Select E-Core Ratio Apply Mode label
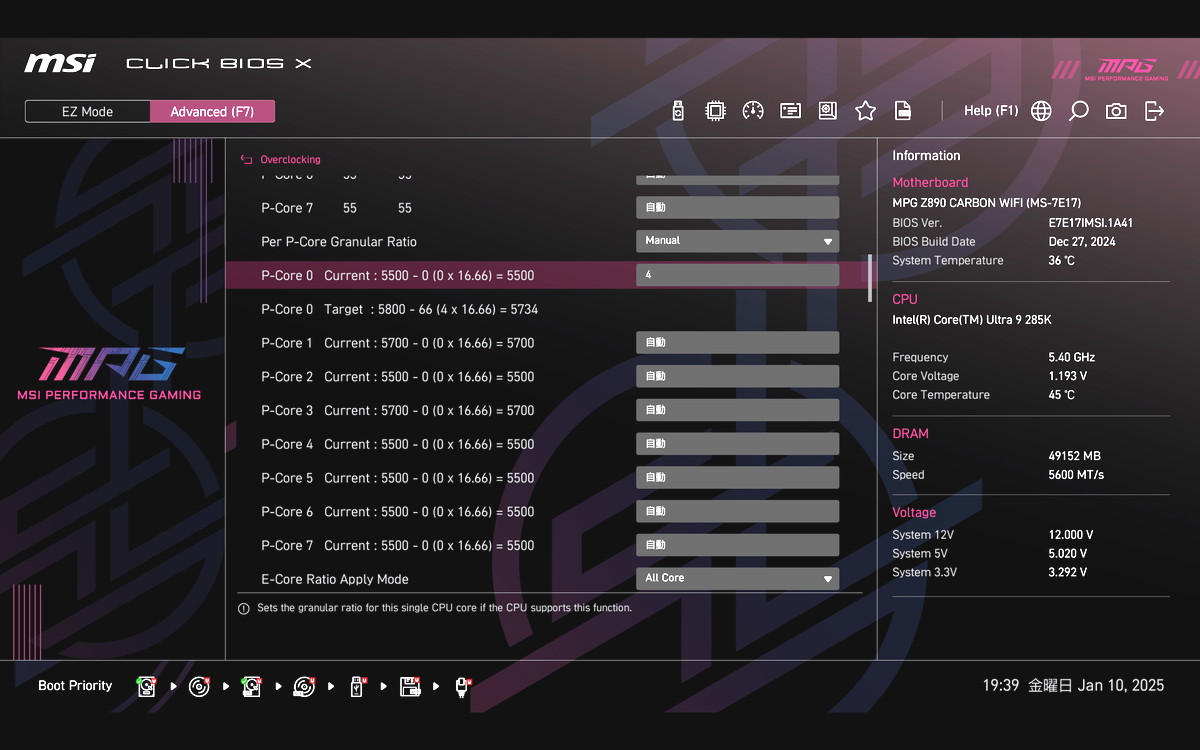This screenshot has height=750, width=1200. 335,579
